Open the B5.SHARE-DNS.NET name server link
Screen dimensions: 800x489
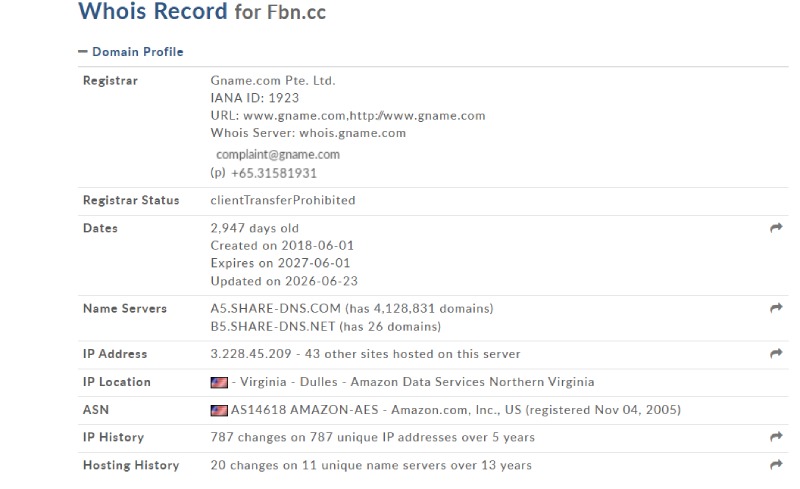[x=273, y=326]
